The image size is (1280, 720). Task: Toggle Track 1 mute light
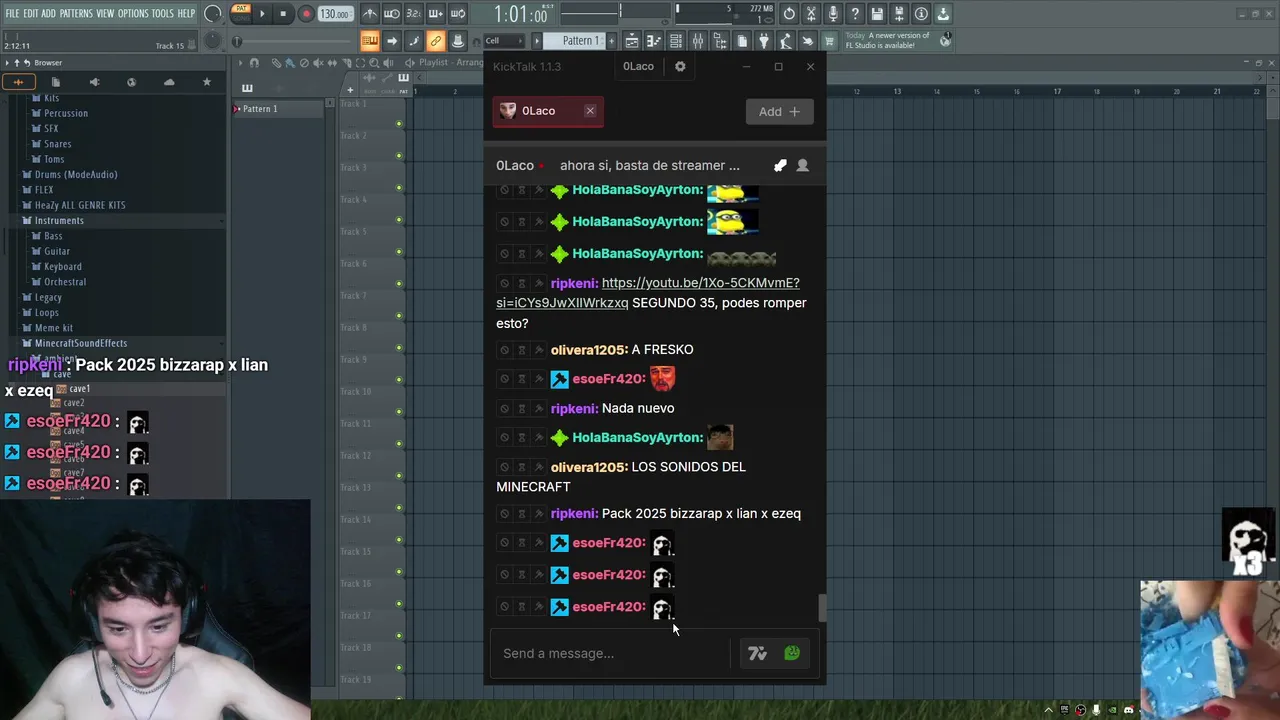[399, 124]
